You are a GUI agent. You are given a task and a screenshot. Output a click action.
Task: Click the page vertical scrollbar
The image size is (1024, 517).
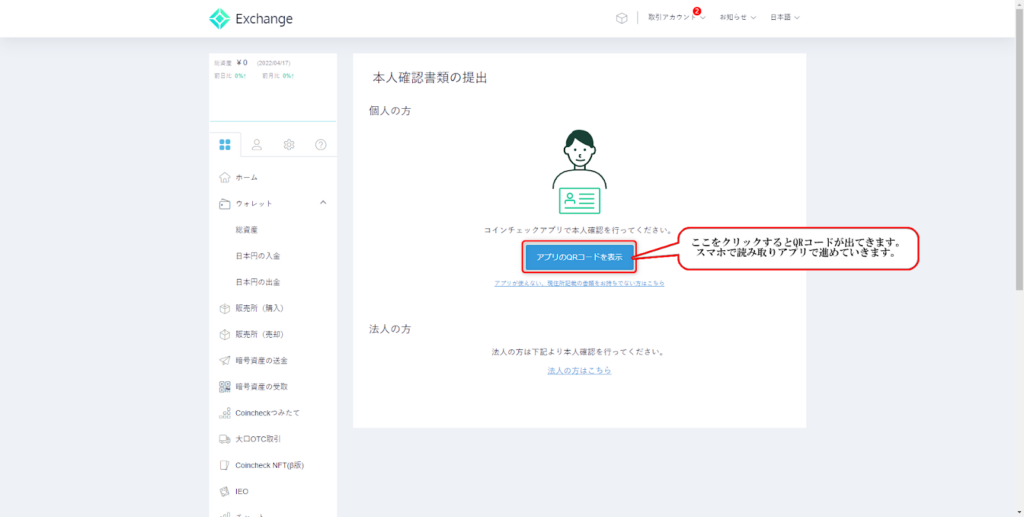tap(1019, 147)
